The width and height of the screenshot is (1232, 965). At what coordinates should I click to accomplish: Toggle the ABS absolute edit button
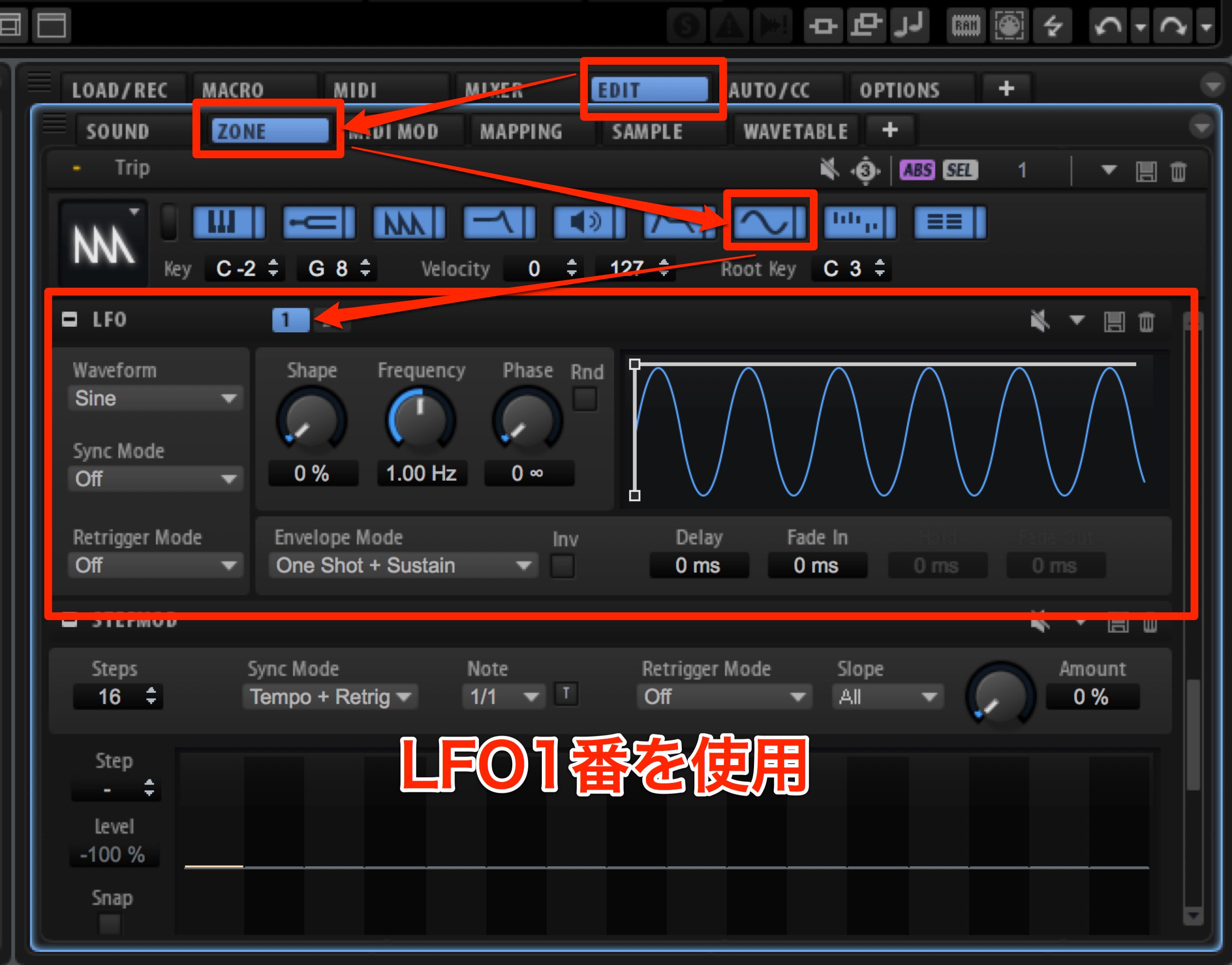(x=917, y=170)
